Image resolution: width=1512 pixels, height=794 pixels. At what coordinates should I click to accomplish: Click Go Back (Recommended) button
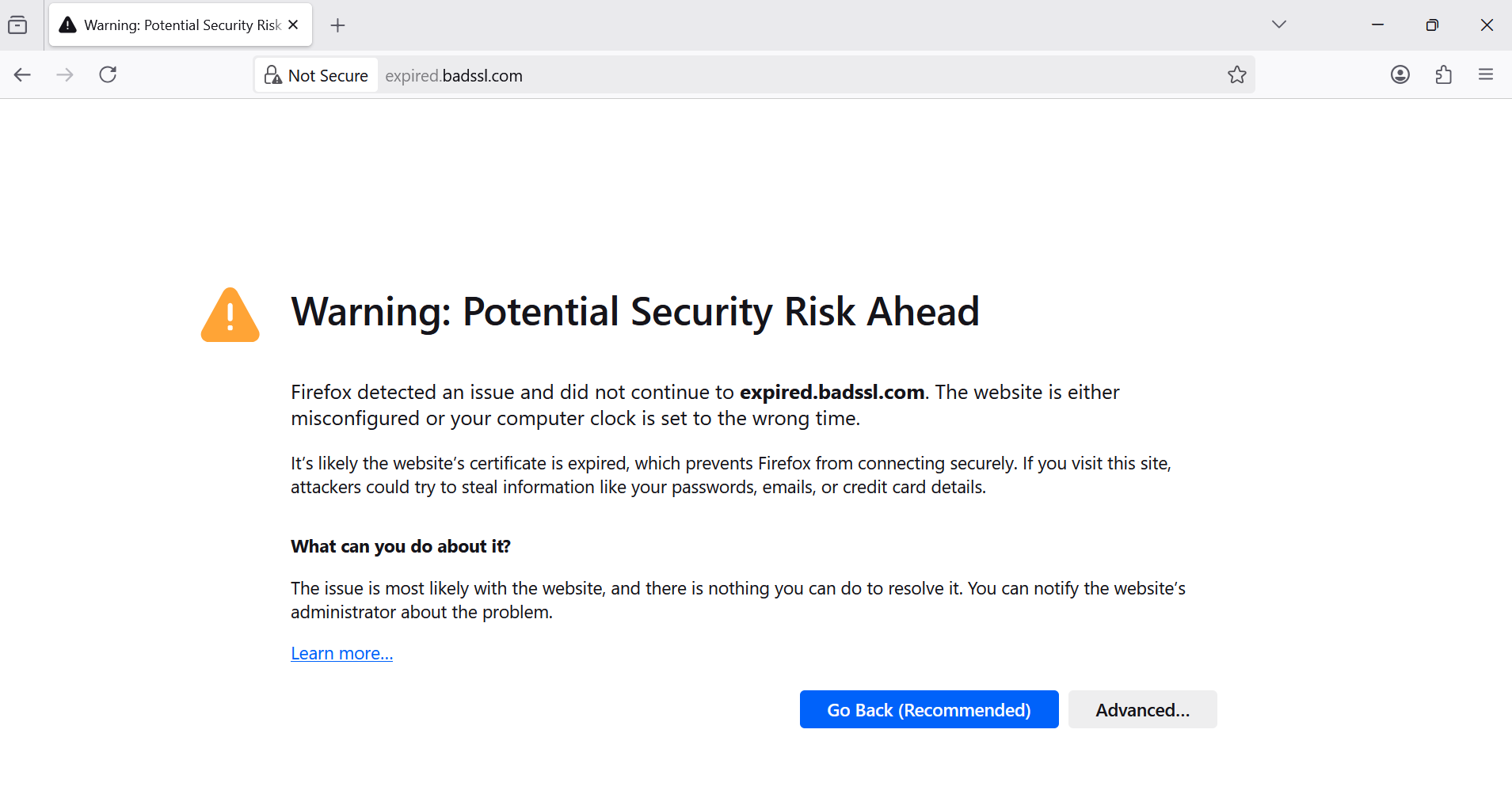click(x=928, y=710)
